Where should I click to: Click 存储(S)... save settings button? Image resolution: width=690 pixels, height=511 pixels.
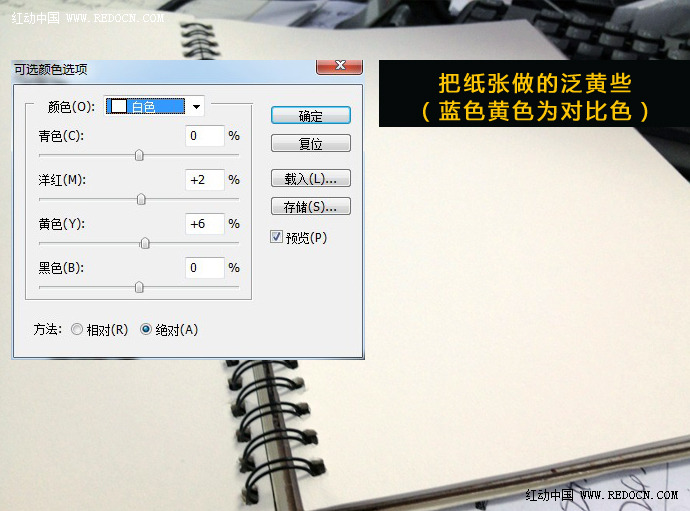pos(311,206)
